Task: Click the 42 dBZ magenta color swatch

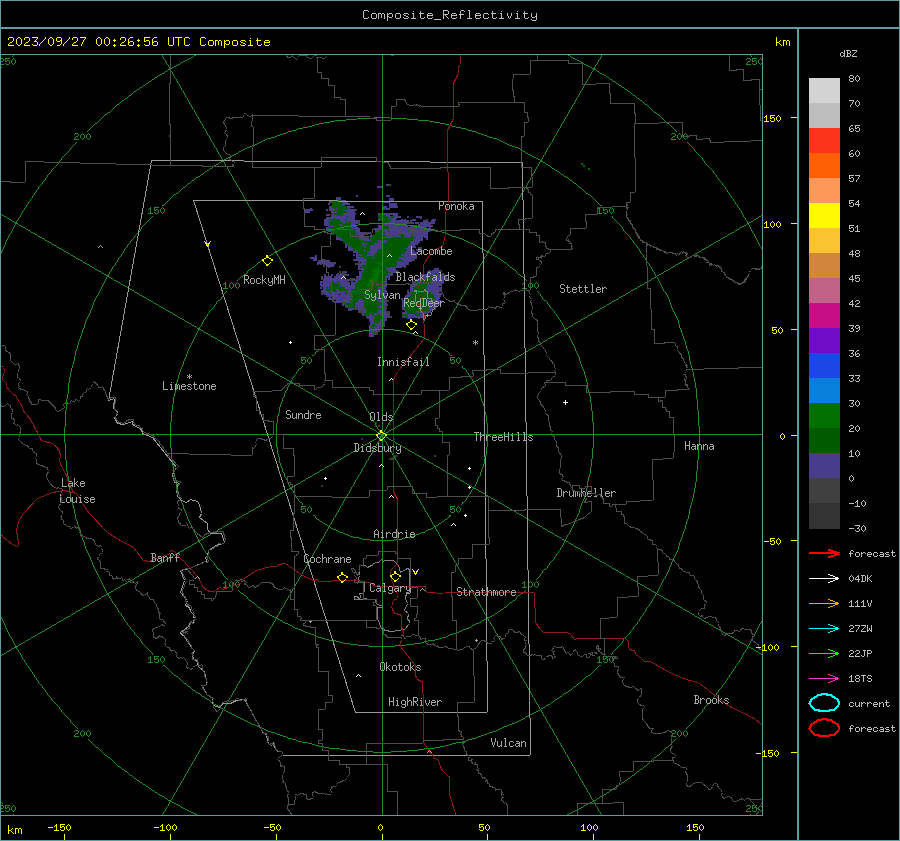Action: 824,315
